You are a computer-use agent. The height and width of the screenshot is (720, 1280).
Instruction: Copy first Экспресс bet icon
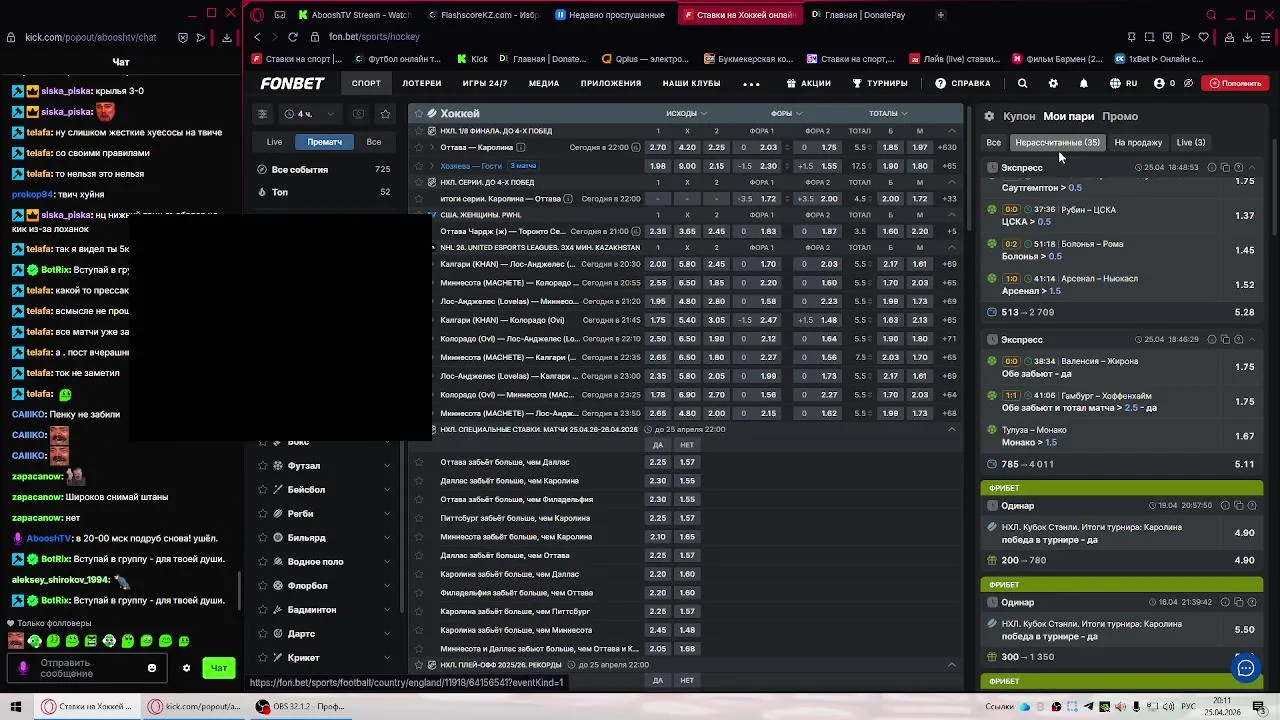(x=1225, y=168)
